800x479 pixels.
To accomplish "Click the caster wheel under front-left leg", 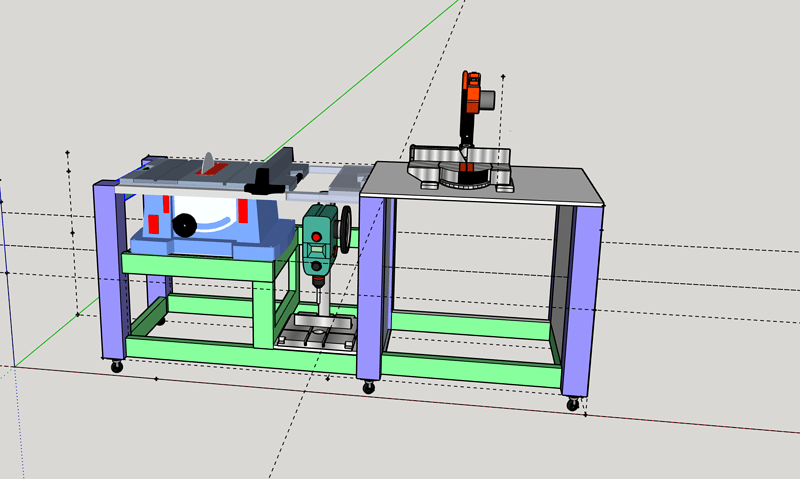I will point(117,366).
